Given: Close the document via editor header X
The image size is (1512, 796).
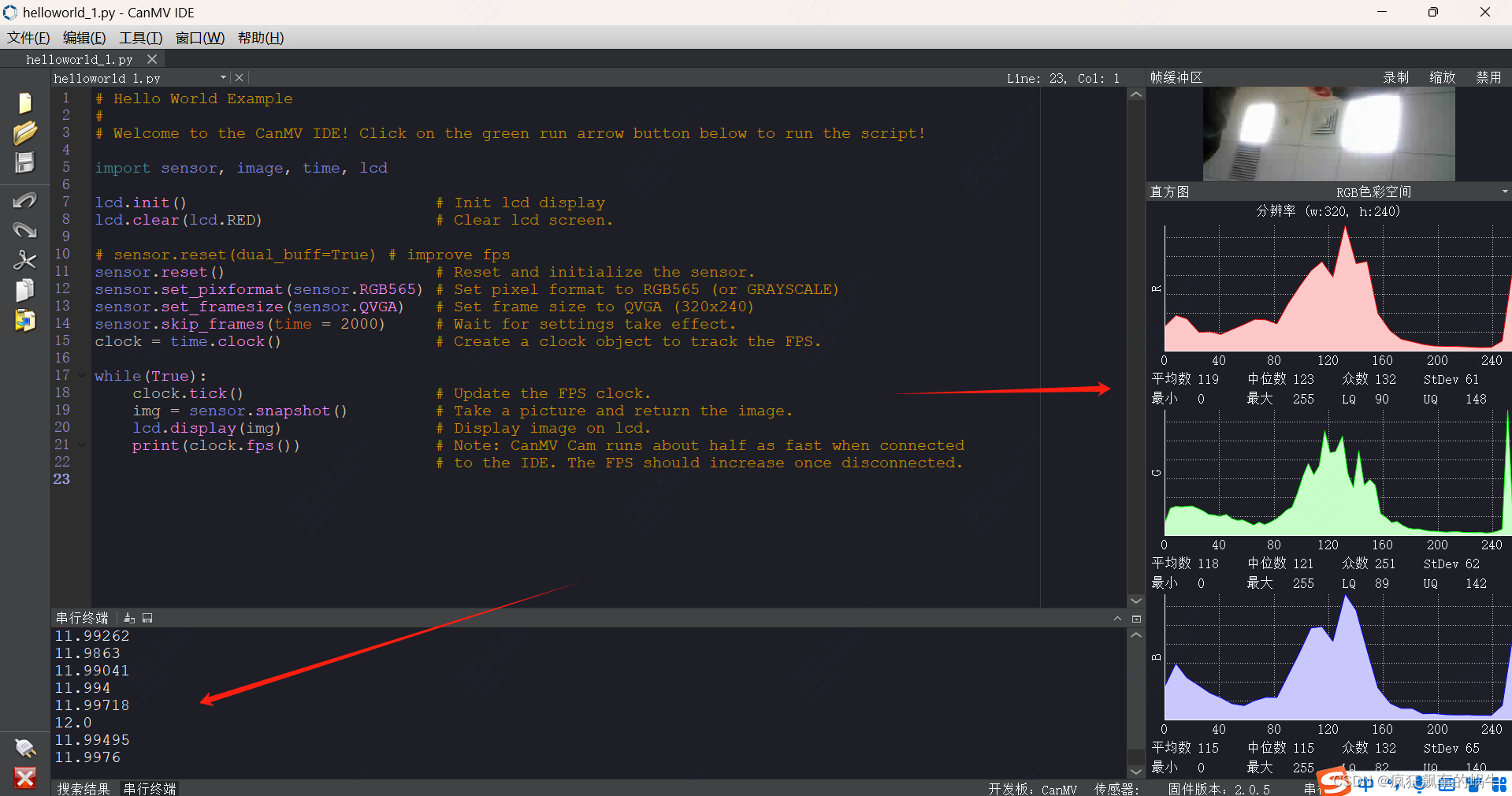Looking at the screenshot, I should pos(240,78).
